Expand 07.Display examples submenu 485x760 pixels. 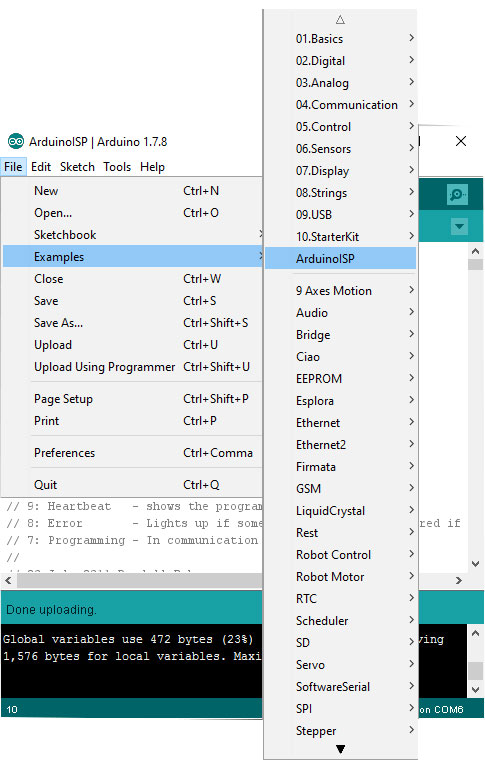coord(341,171)
